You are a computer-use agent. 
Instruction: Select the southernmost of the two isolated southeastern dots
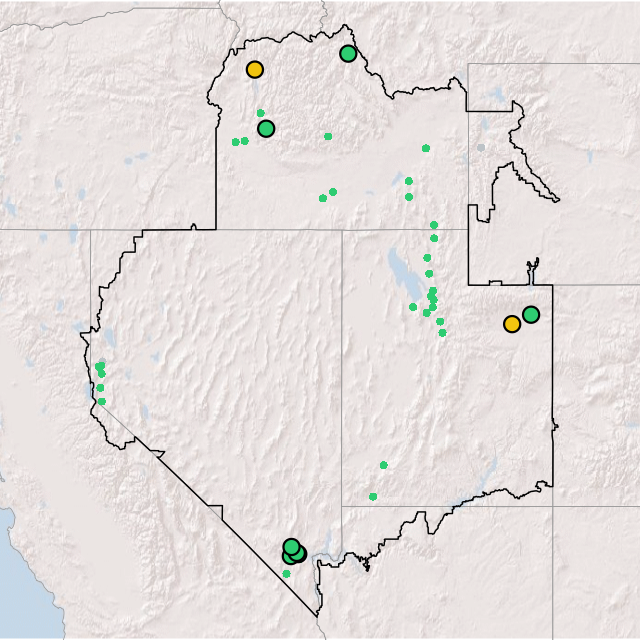(373, 496)
